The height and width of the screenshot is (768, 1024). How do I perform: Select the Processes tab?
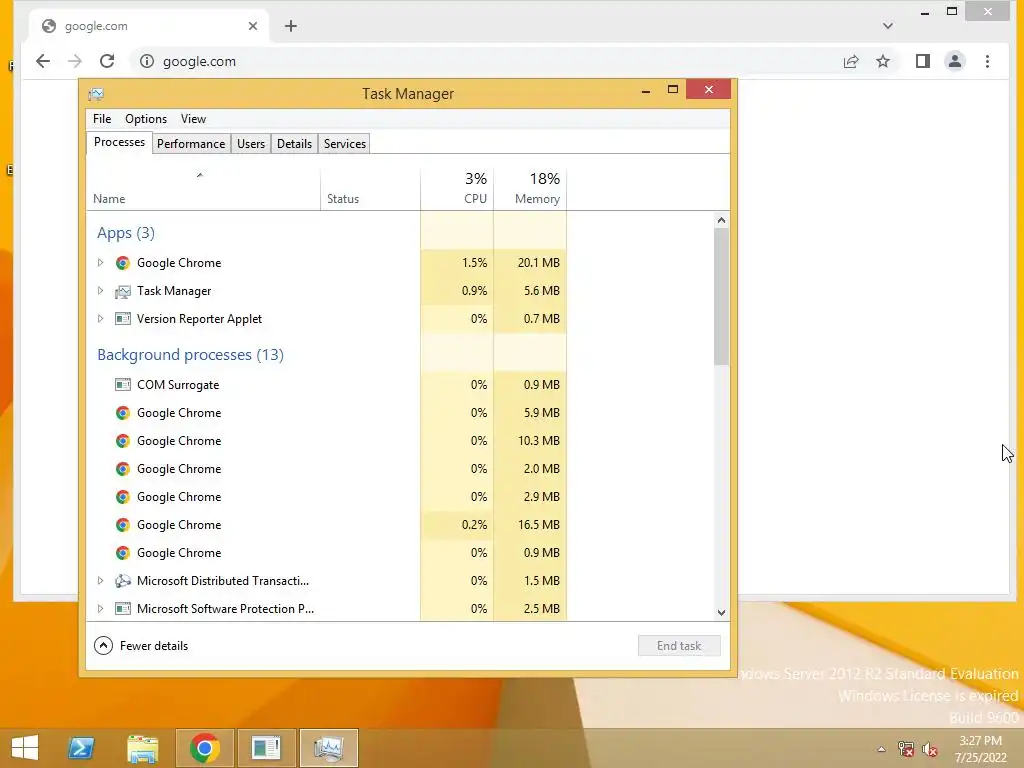coord(120,142)
